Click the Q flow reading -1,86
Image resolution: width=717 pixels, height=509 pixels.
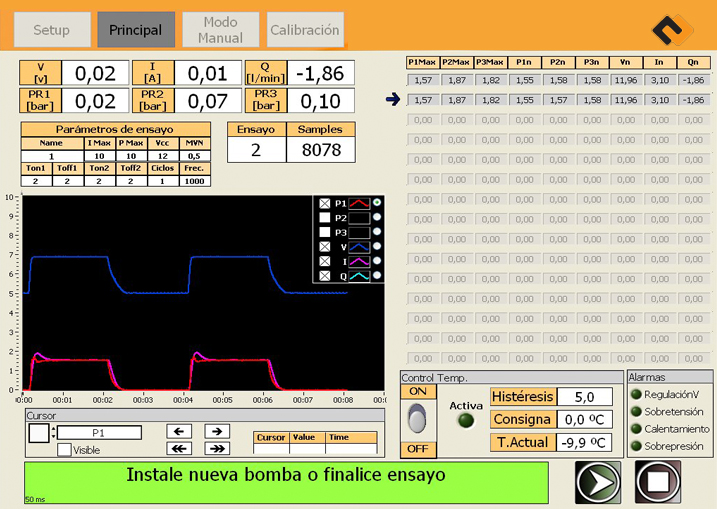click(x=321, y=73)
